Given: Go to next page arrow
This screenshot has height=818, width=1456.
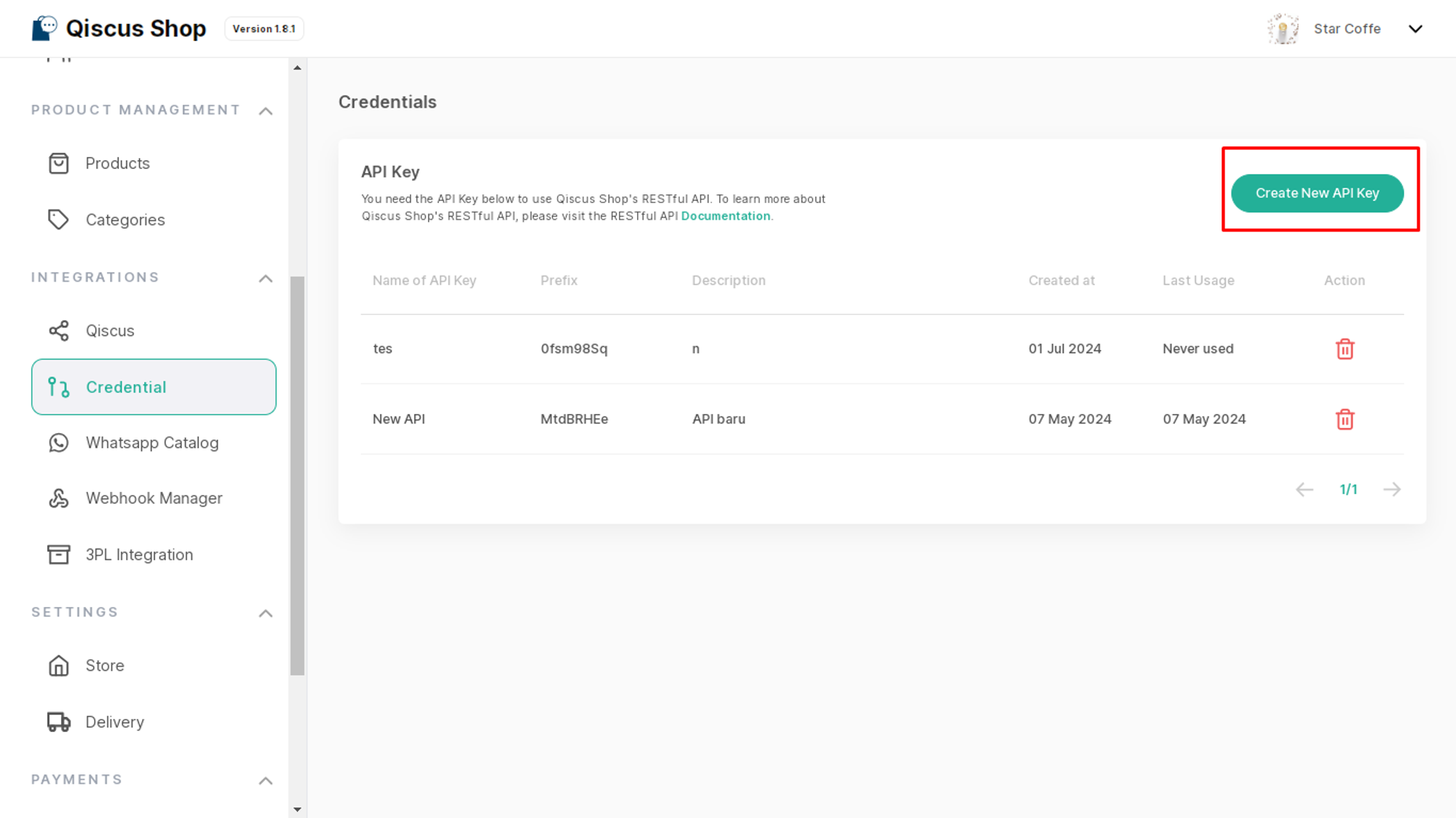Looking at the screenshot, I should tap(1392, 489).
